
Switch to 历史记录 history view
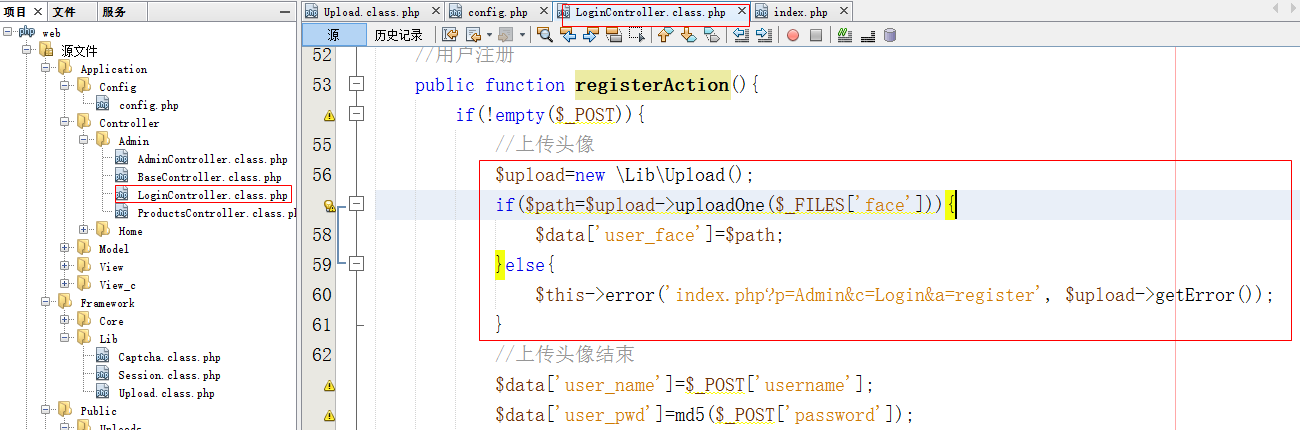398,35
